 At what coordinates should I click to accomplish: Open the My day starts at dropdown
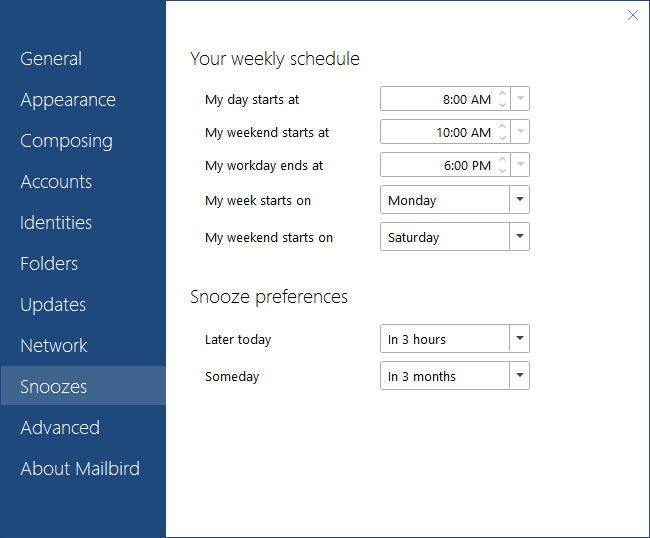click(520, 99)
